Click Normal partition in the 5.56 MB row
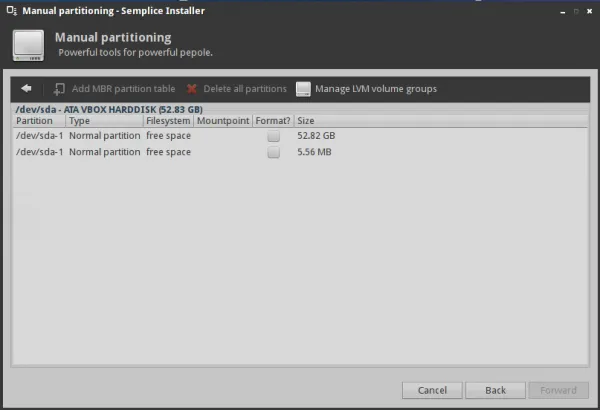This screenshot has height=410, width=600. click(104, 152)
